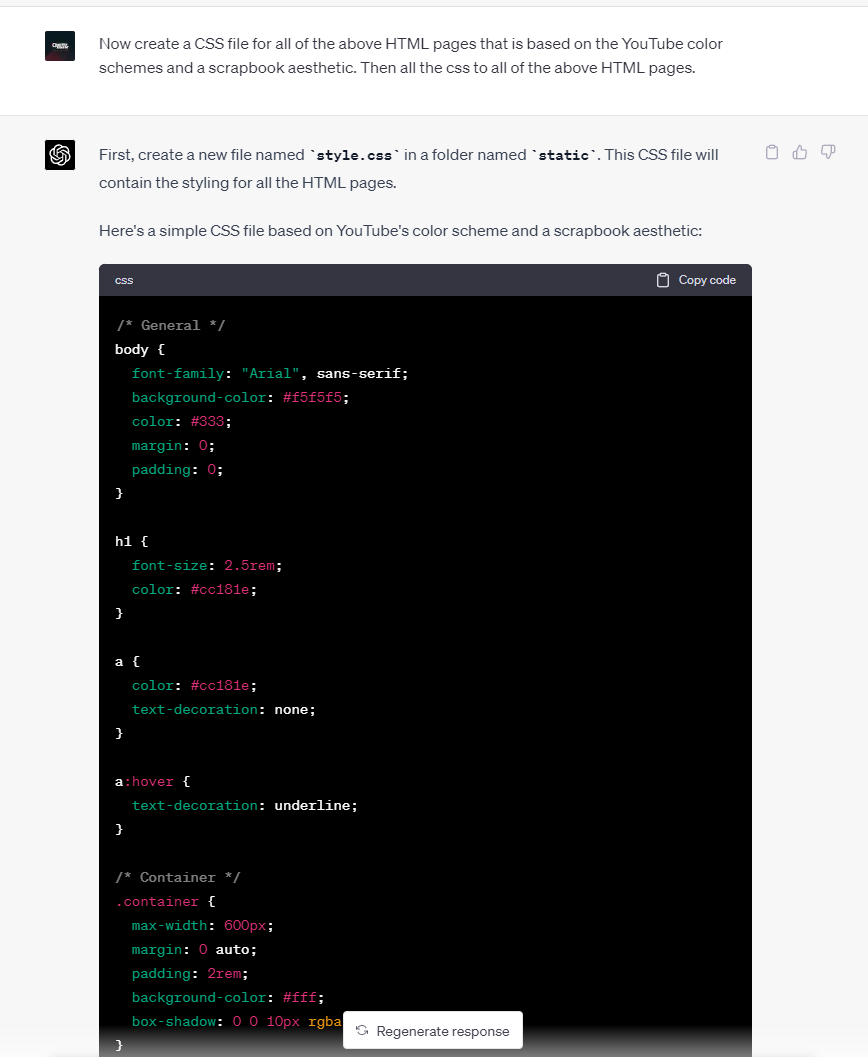
Task: Click the css language label on code block
Action: 124,280
